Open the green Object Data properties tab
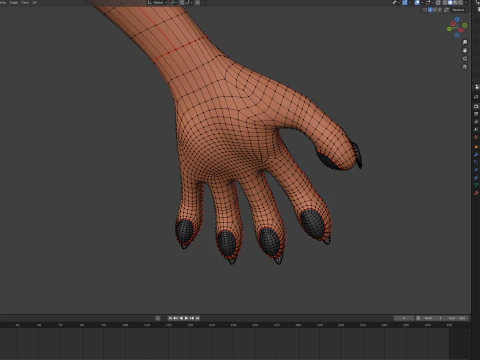Viewport: 480px width, 360px height. 476,185
